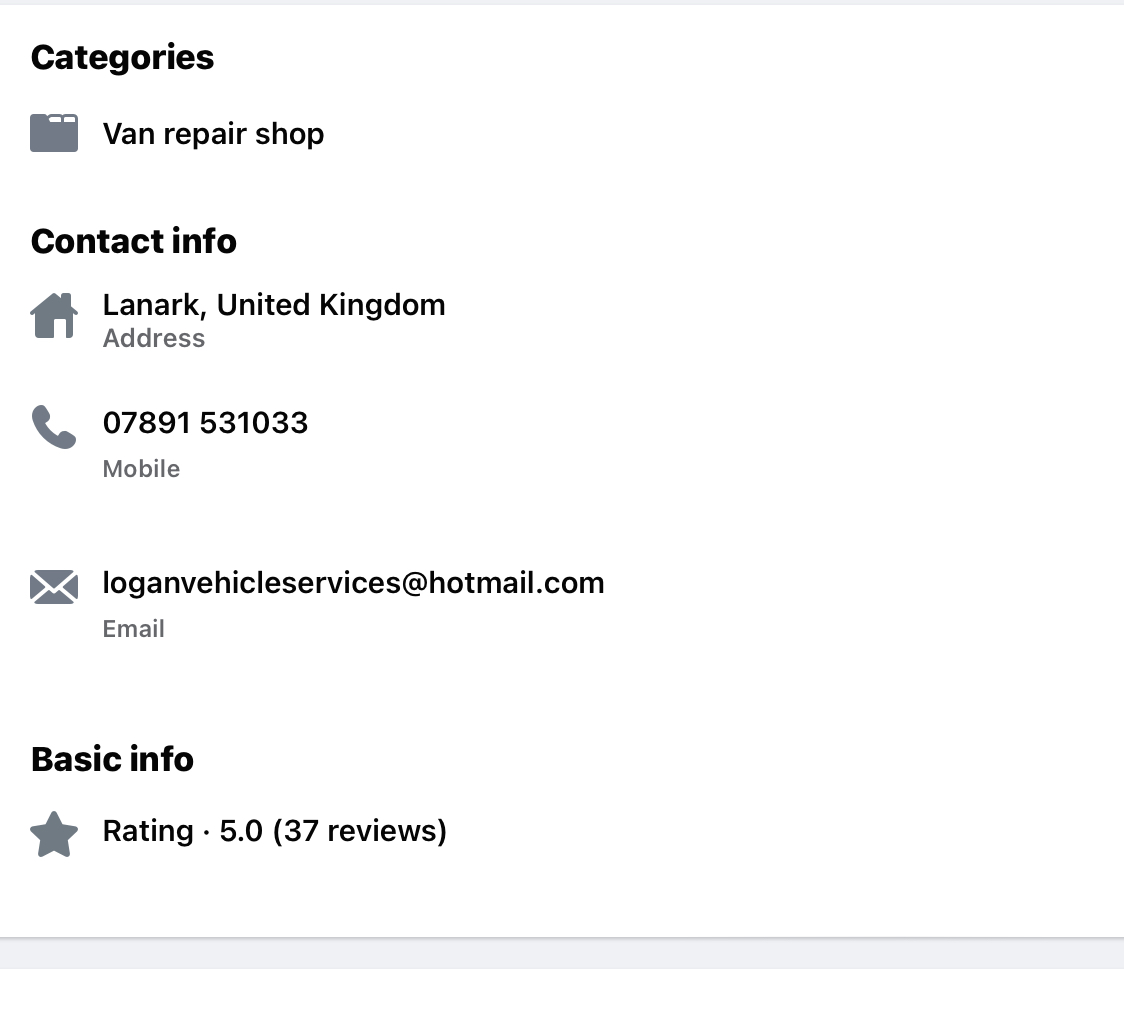Click the grey strip above Categories

click(x=562, y=3)
